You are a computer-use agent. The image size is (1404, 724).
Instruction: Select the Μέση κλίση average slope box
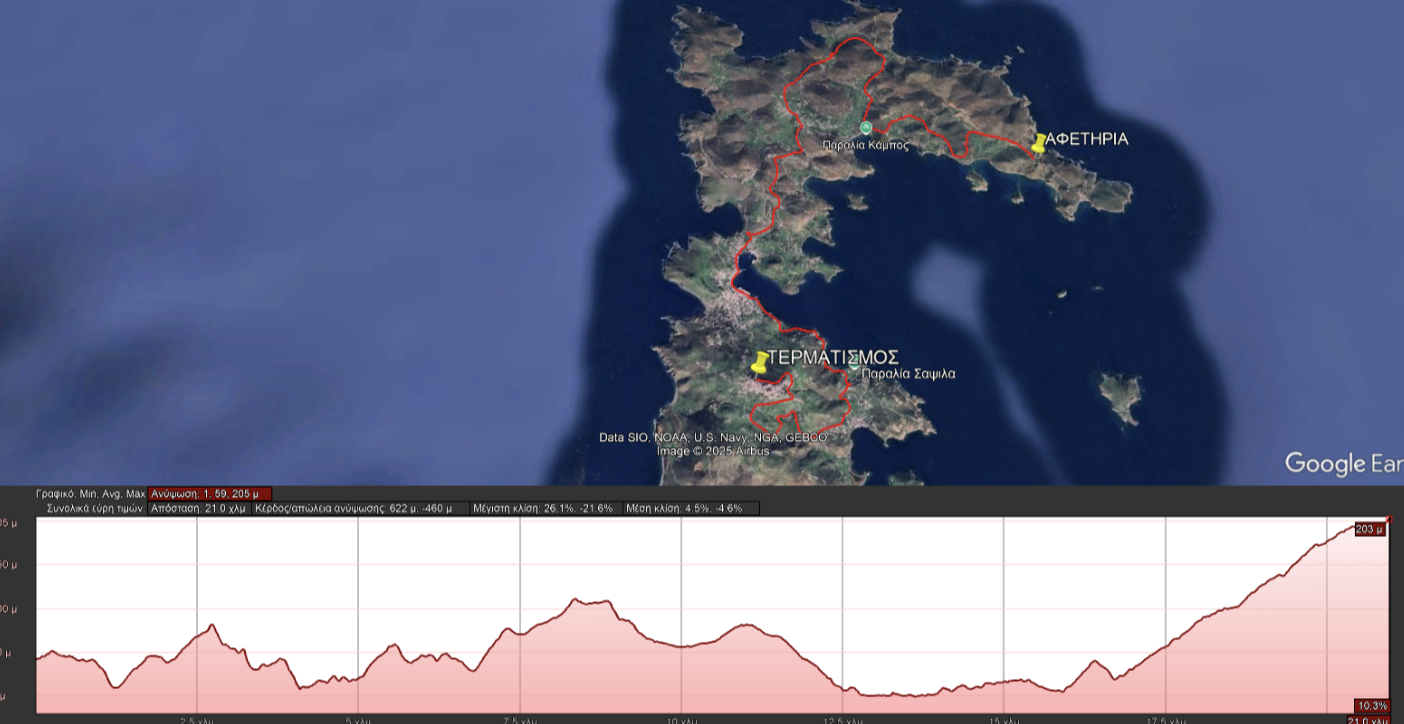click(x=689, y=508)
